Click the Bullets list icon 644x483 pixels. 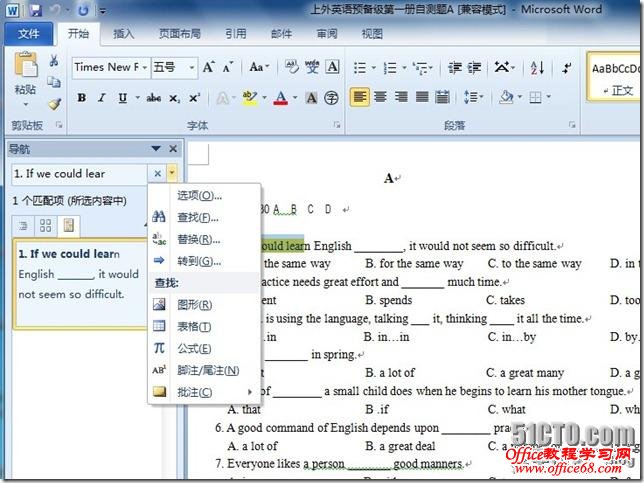pyautogui.click(x=360, y=68)
